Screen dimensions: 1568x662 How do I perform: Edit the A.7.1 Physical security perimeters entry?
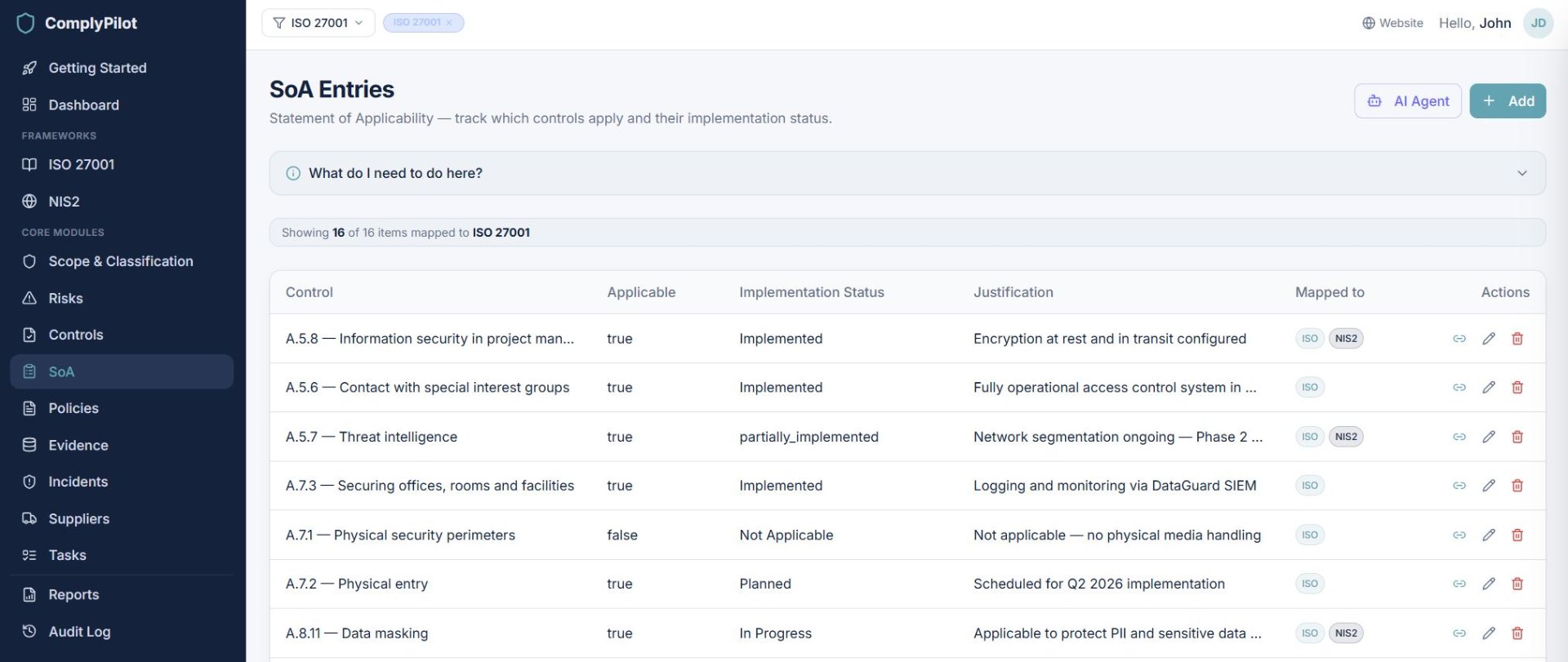(1489, 535)
